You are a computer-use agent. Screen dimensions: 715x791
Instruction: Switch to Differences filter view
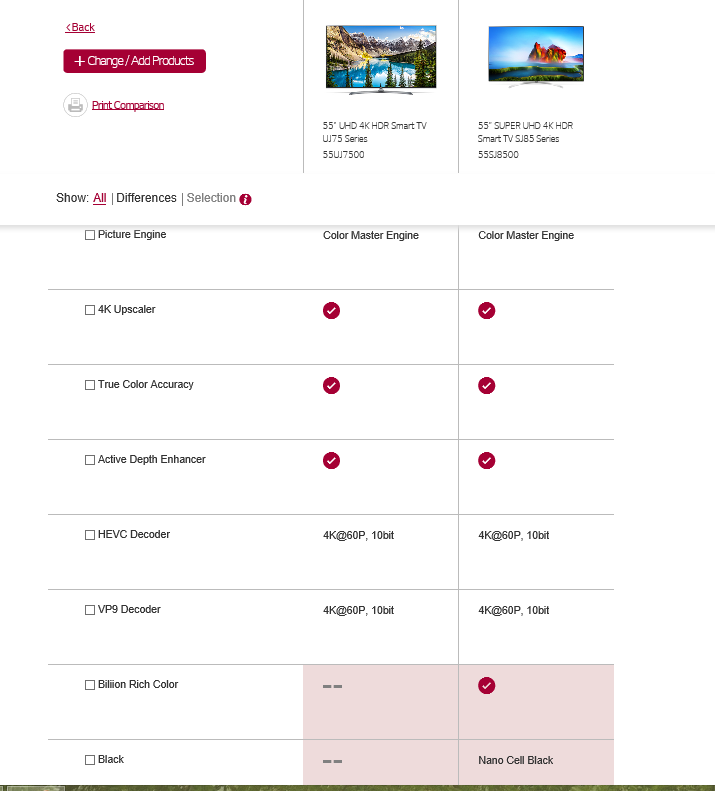click(146, 198)
